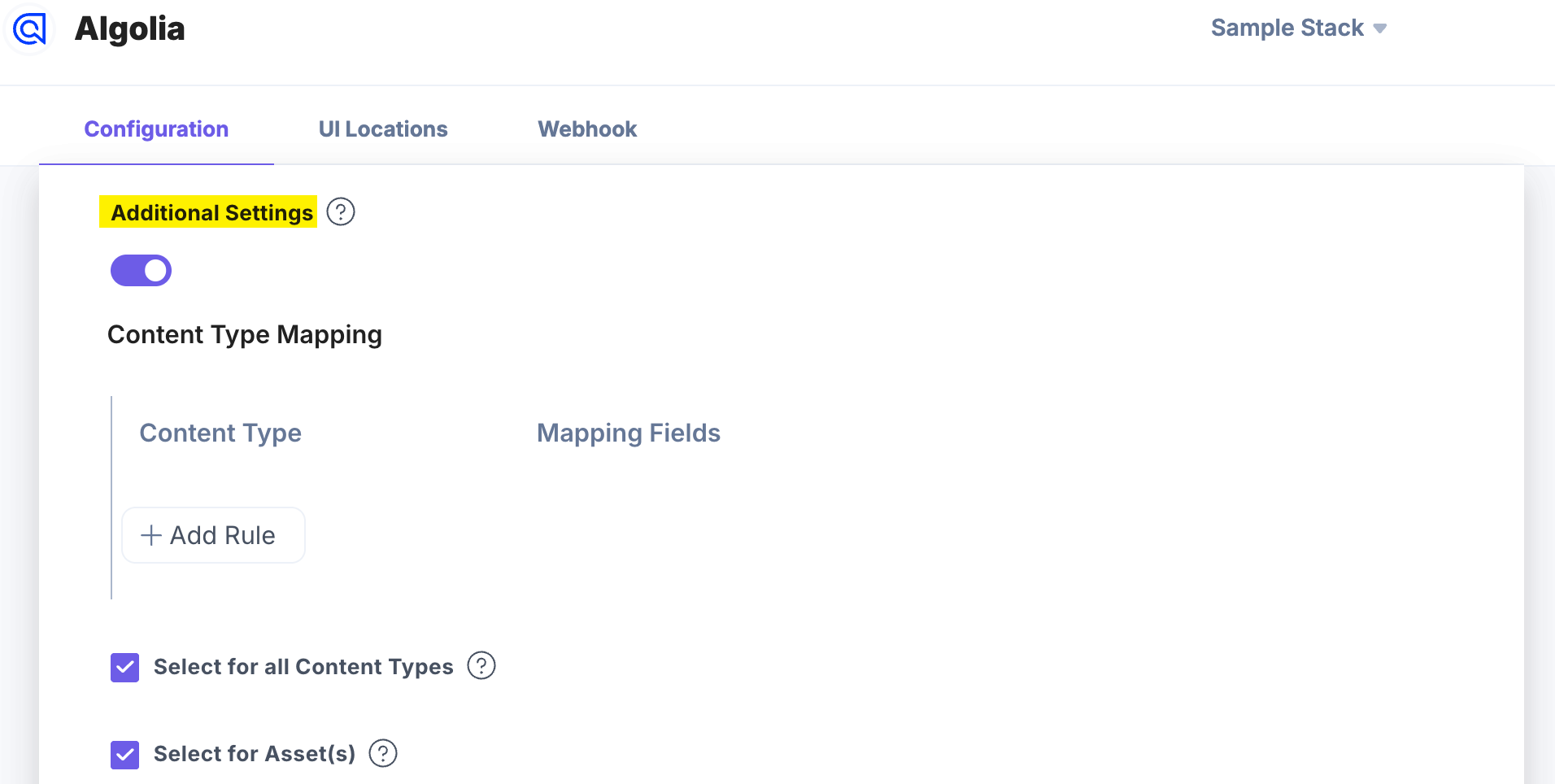Screen dimensions: 1555x784
Task: Open help tooltip for Additional Settings
Action: 341,212
